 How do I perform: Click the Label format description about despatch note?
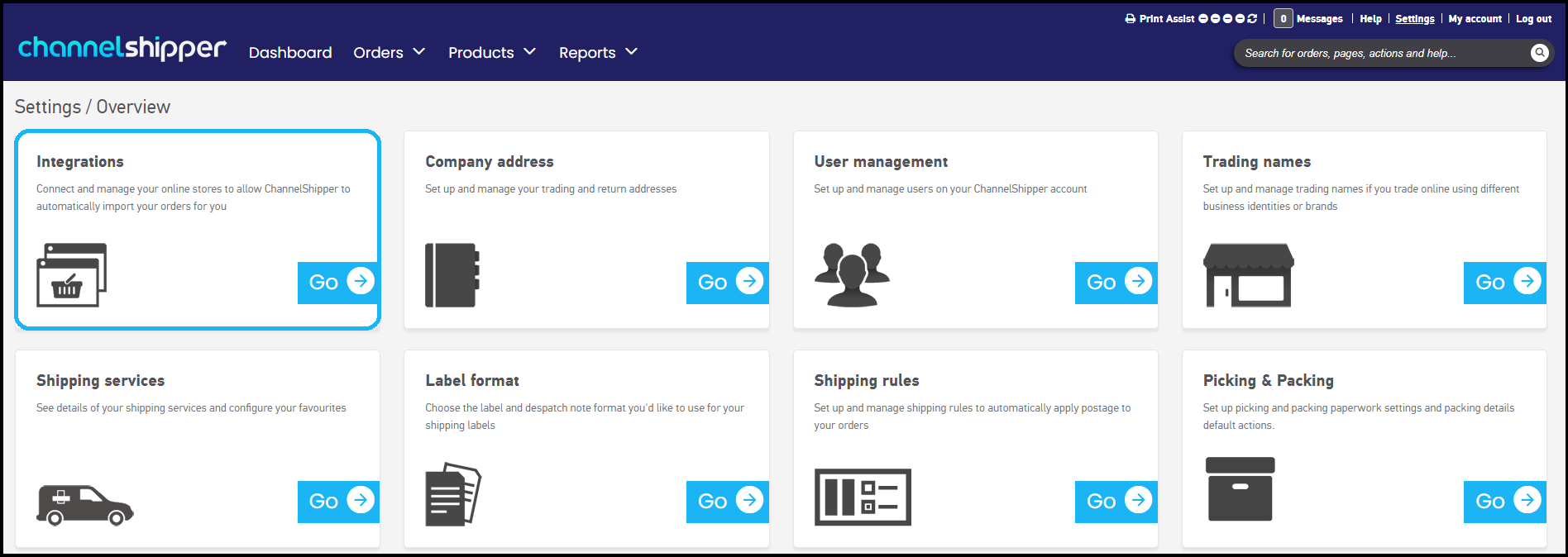point(585,417)
